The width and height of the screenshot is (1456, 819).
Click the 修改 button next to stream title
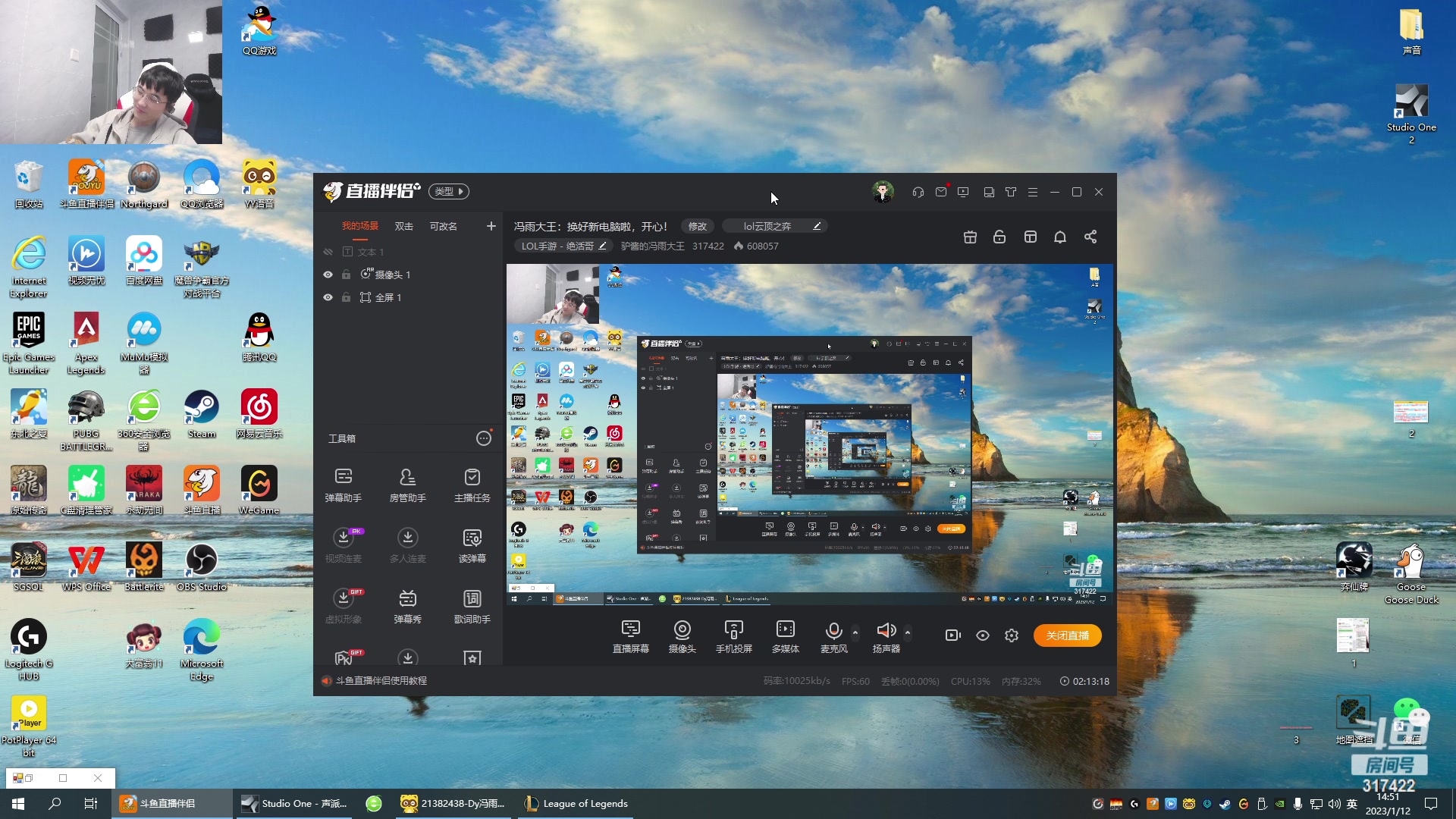[697, 226]
